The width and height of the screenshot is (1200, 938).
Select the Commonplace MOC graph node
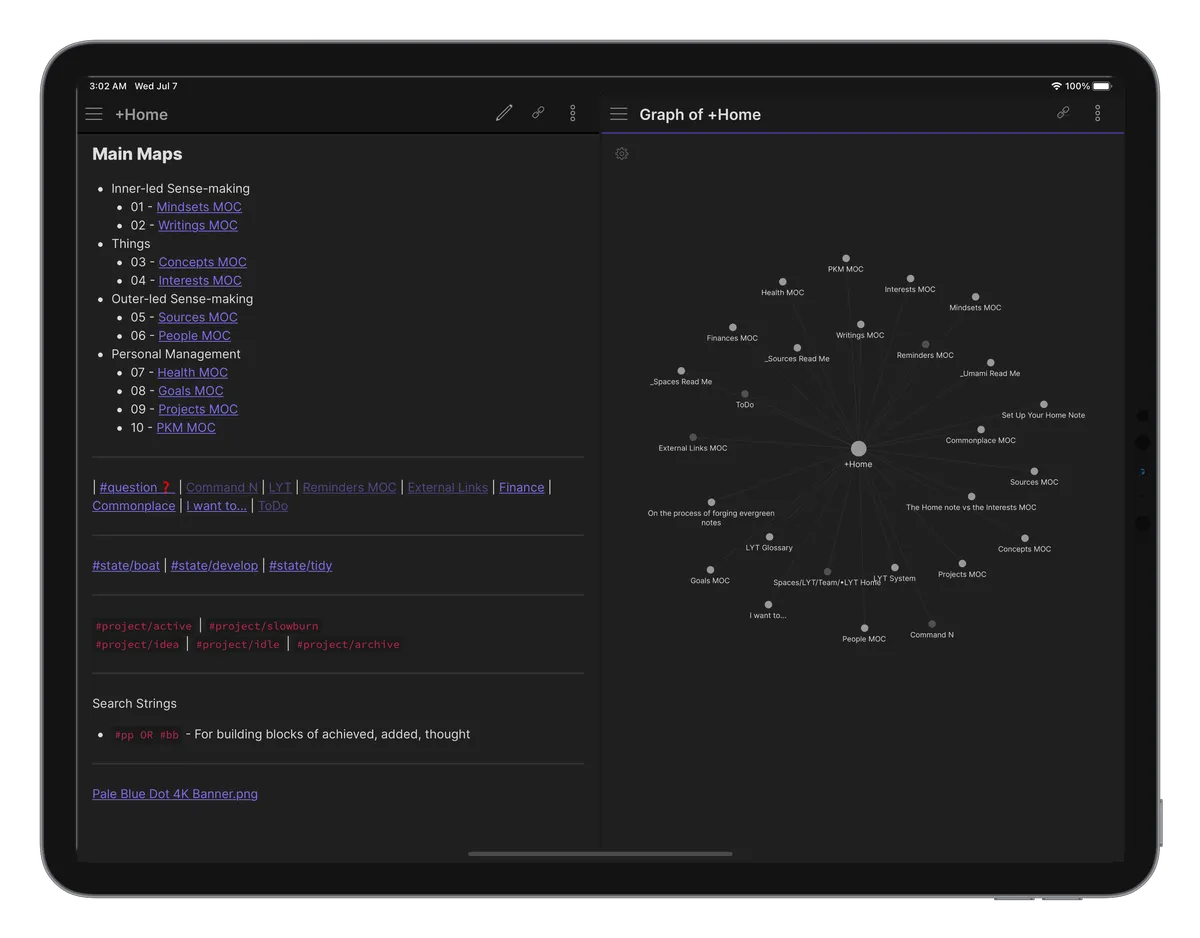981,430
